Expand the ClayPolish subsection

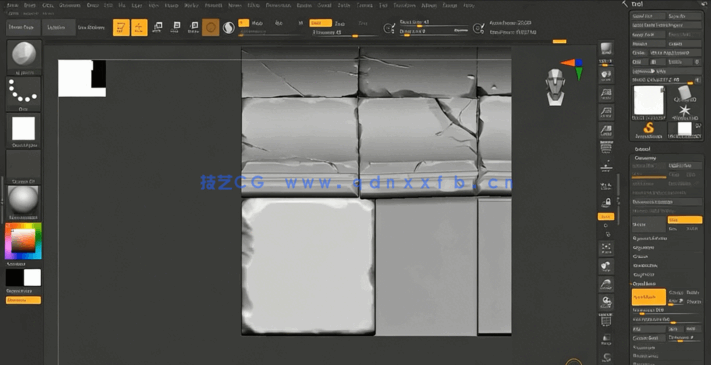(x=643, y=275)
